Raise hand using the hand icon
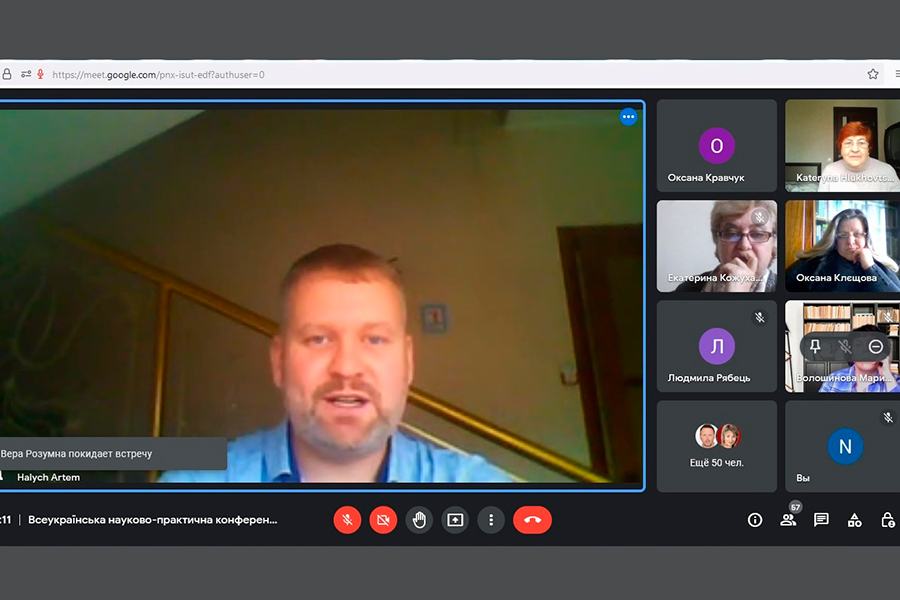 420,520
